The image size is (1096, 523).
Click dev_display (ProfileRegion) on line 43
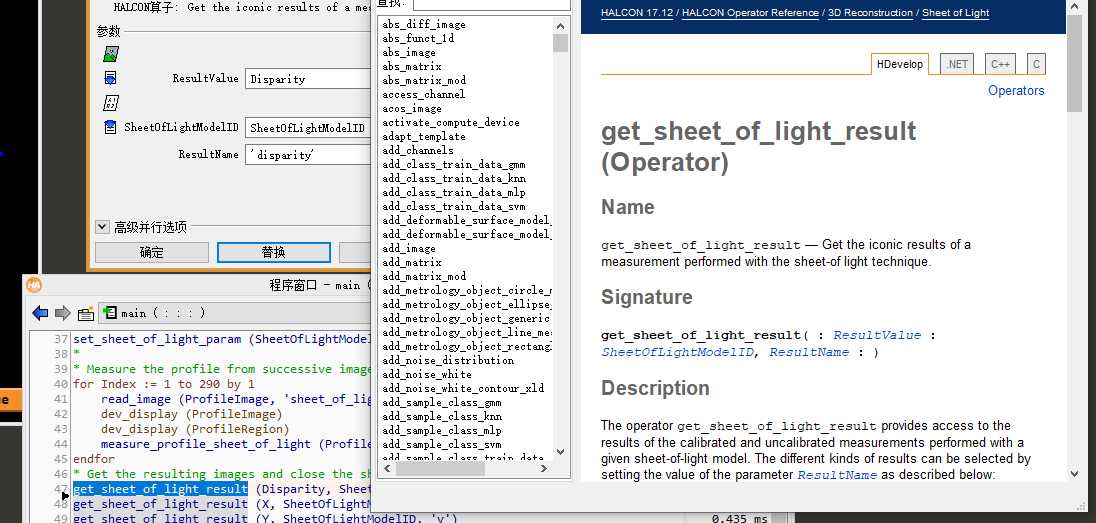[x=195, y=429]
